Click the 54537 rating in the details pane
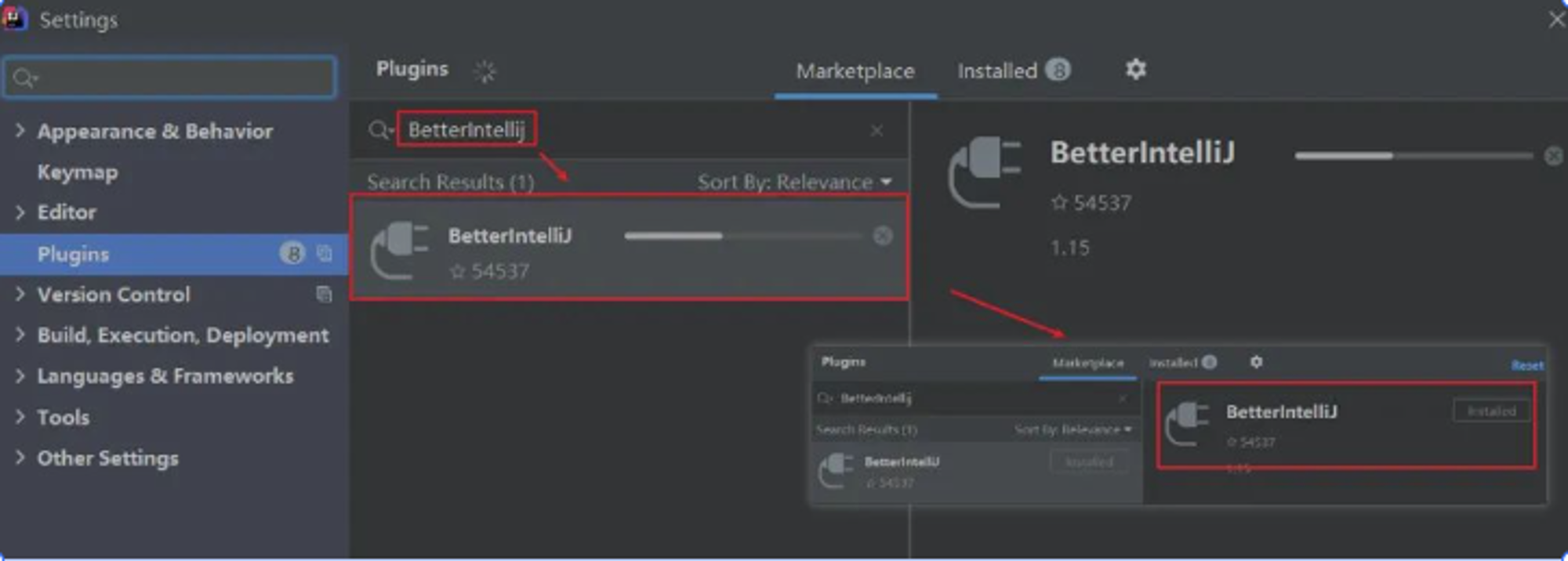The height and width of the screenshot is (561, 1568). tap(1091, 203)
